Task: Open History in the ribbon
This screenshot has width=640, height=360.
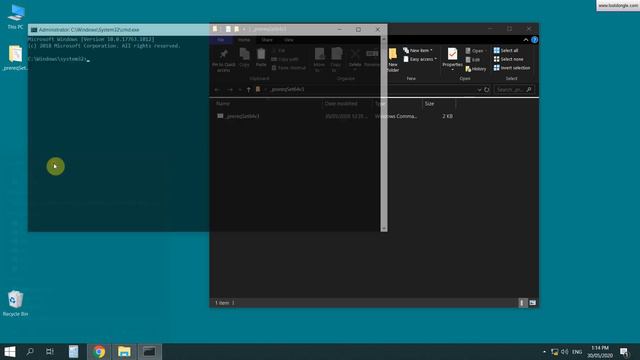Action: click(x=476, y=69)
